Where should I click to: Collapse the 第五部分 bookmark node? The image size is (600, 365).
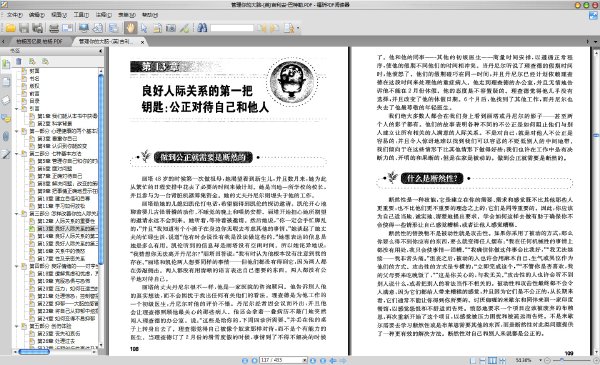[17, 326]
